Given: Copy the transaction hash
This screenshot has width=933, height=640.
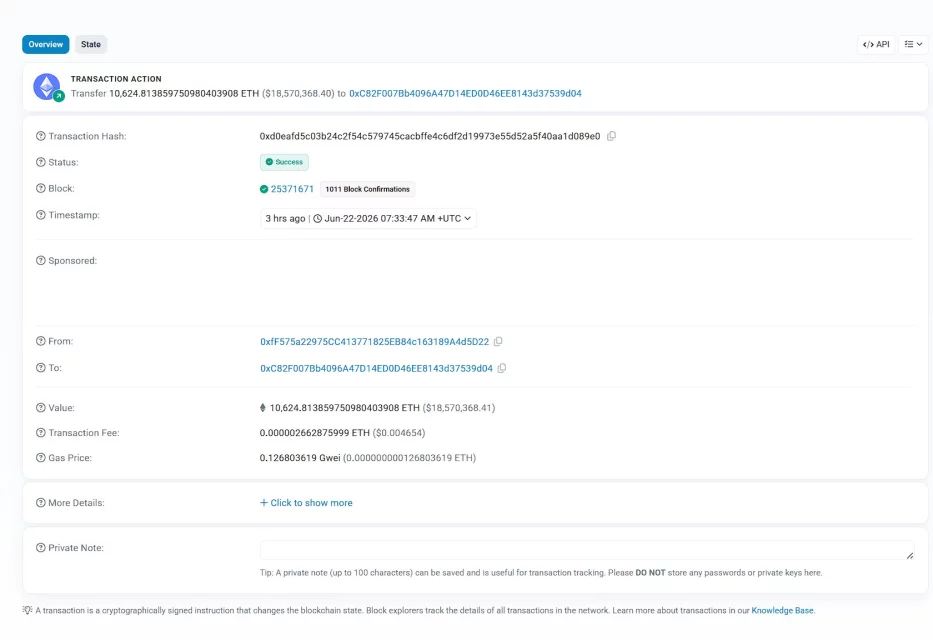Looking at the screenshot, I should 611,136.
